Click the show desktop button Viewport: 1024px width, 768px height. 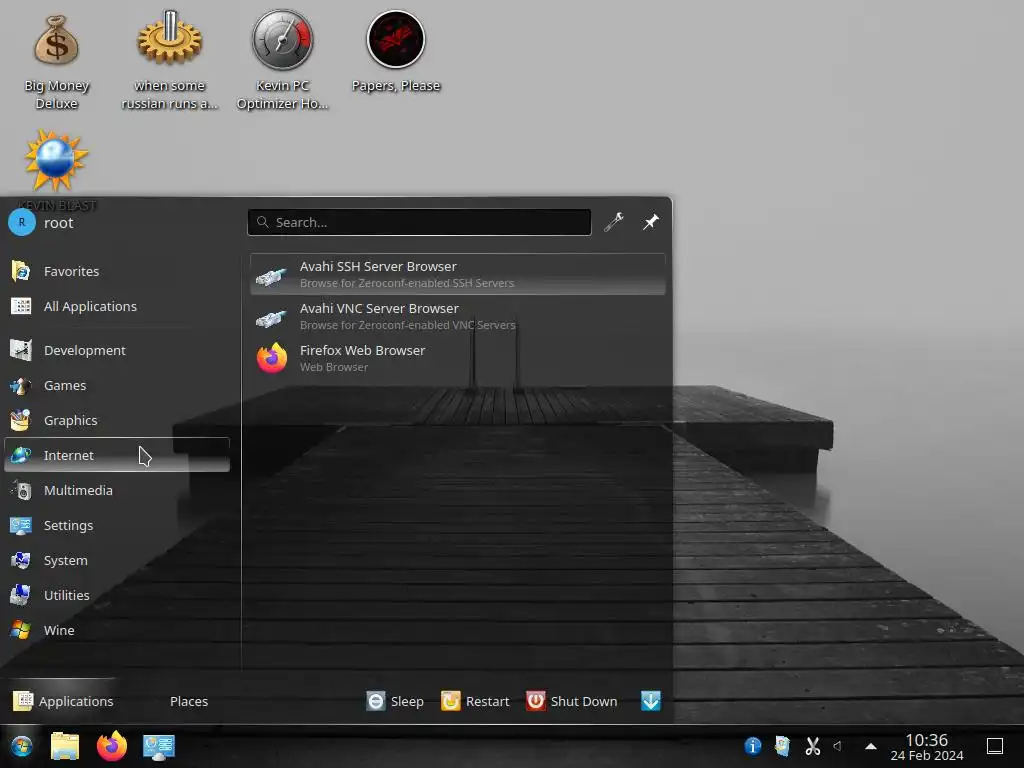click(995, 746)
